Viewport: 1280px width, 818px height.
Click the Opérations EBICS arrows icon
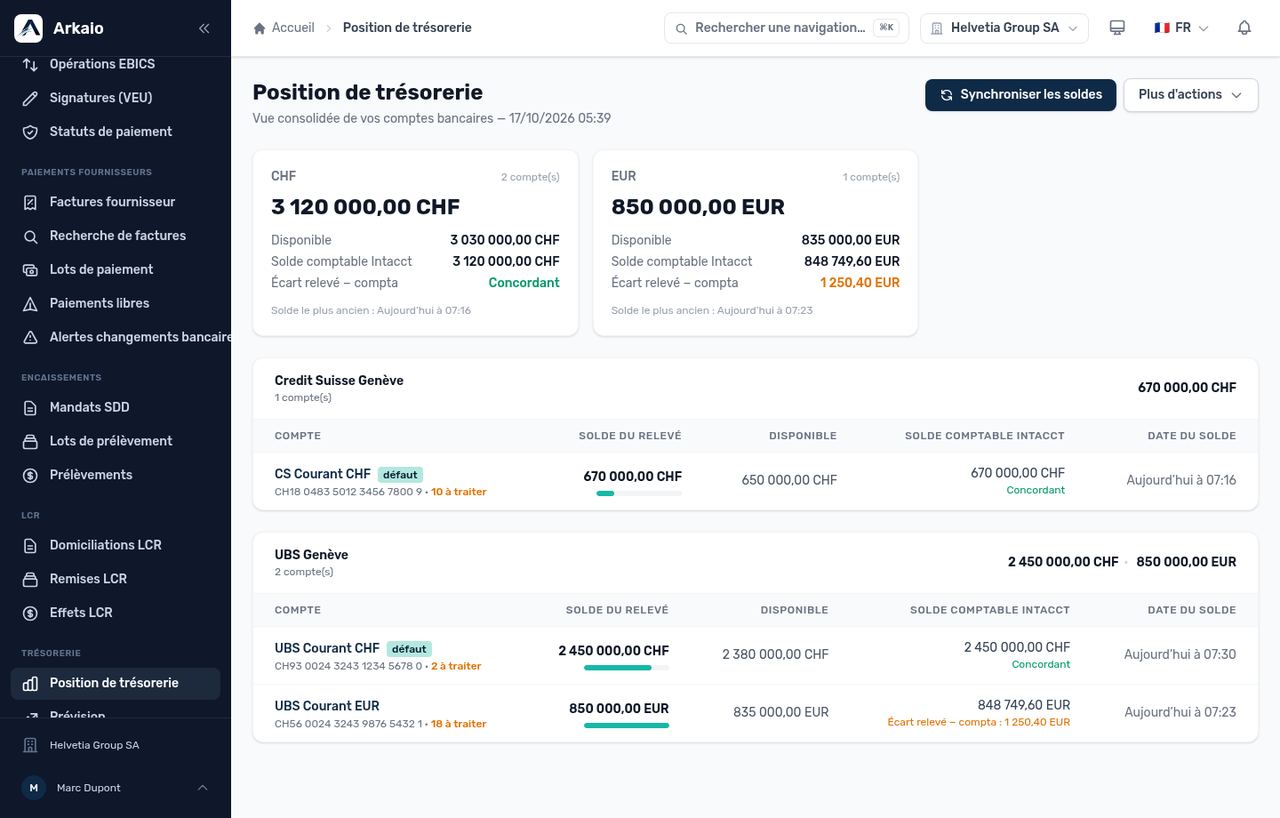(30, 64)
